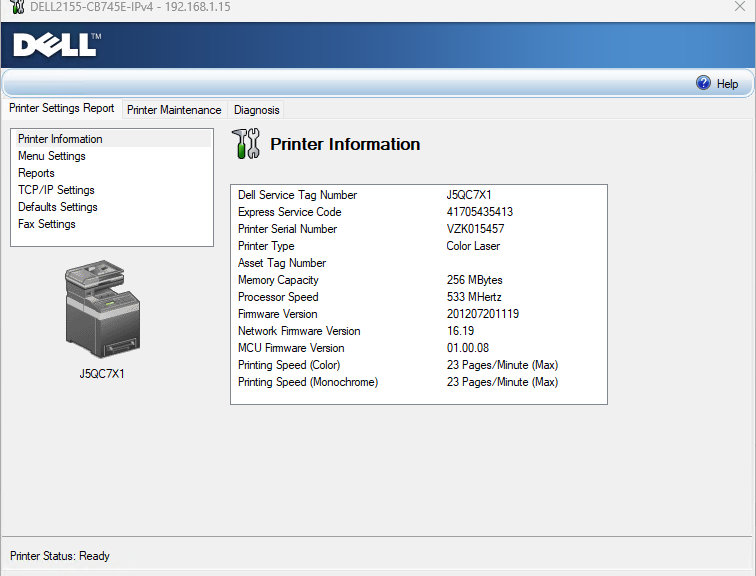Click network firmware value 16.19
The height and width of the screenshot is (576, 756).
point(460,331)
